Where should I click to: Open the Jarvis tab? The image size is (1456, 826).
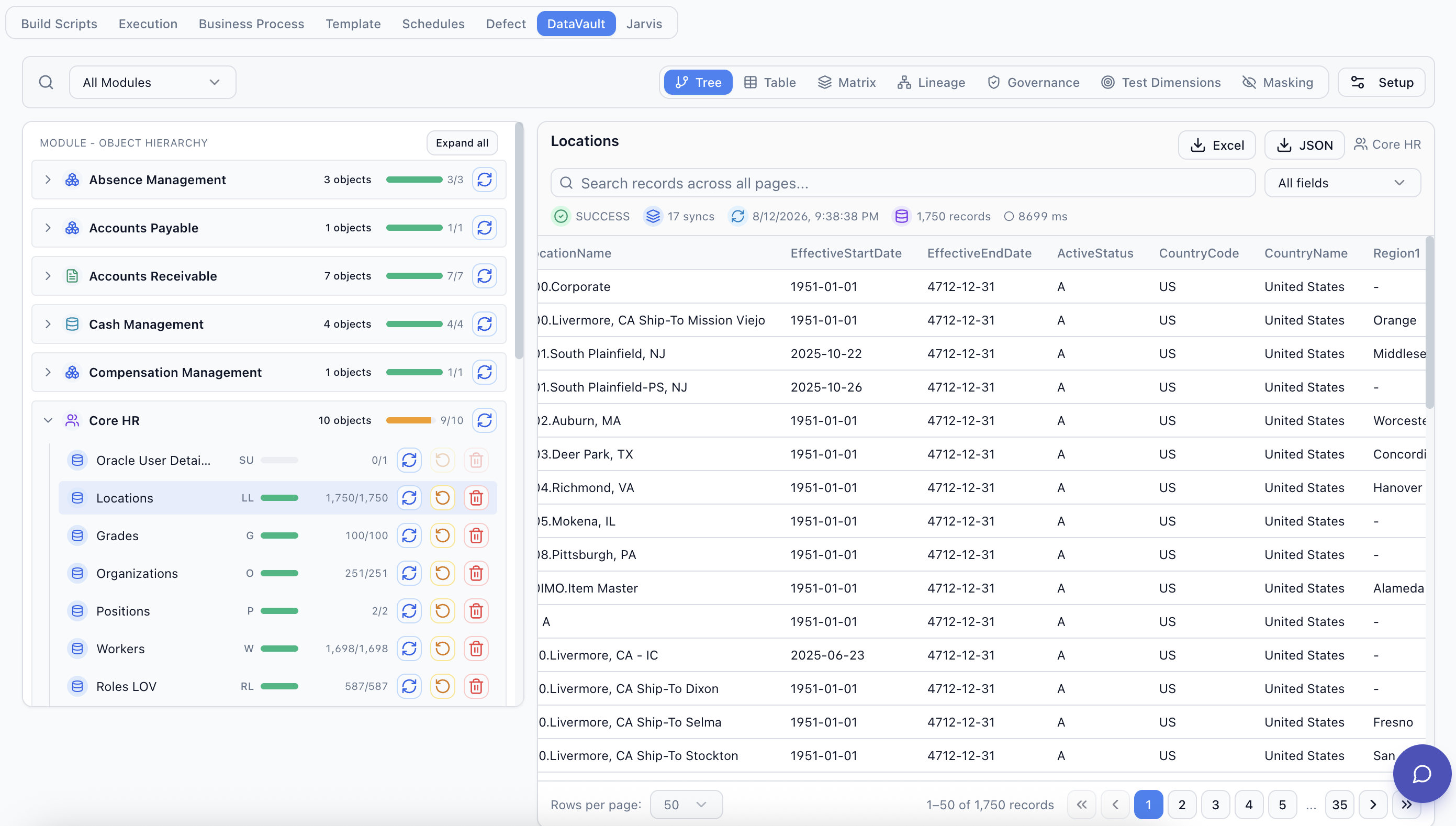click(x=644, y=24)
